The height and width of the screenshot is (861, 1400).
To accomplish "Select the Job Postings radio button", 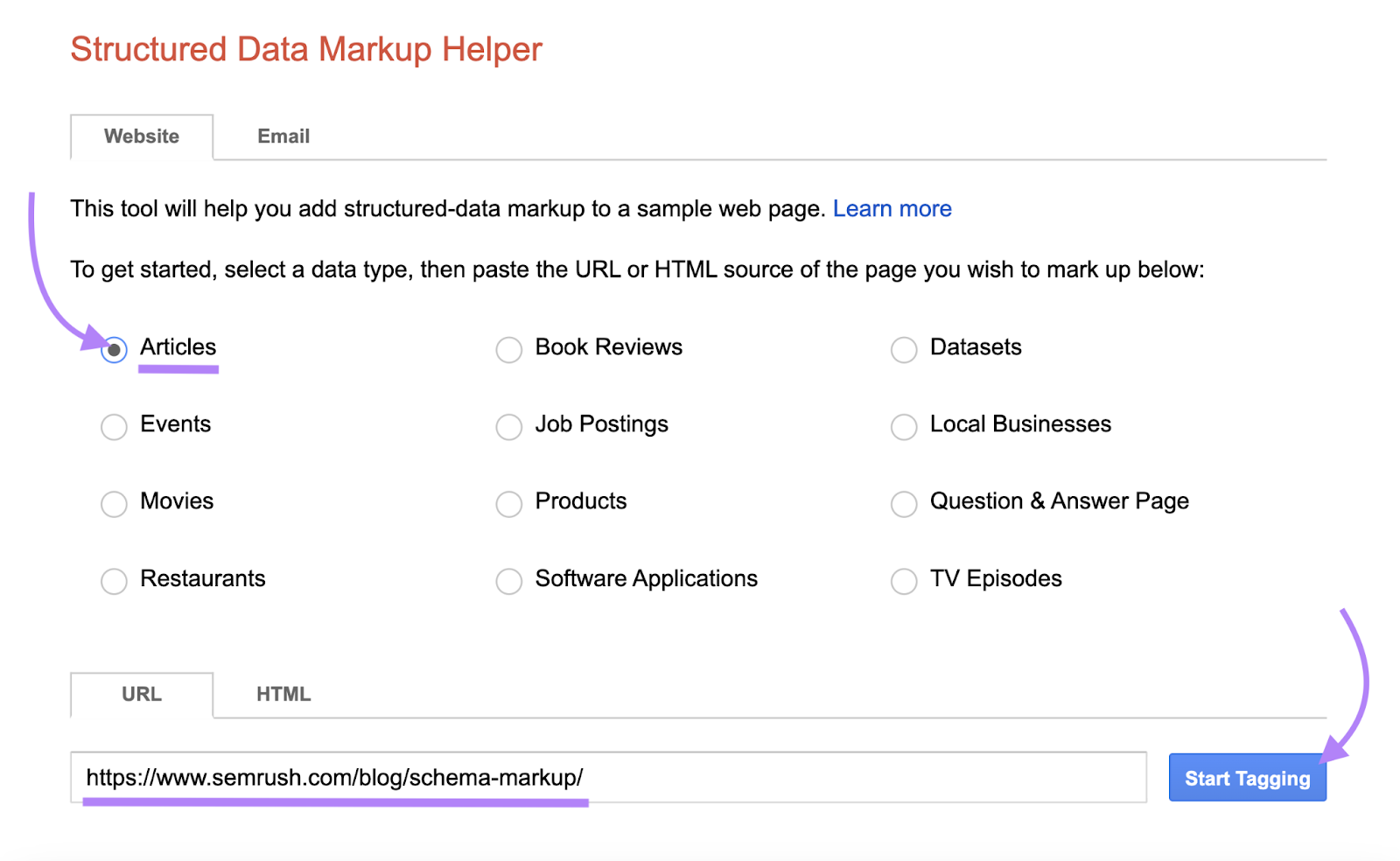I will pos(509,427).
